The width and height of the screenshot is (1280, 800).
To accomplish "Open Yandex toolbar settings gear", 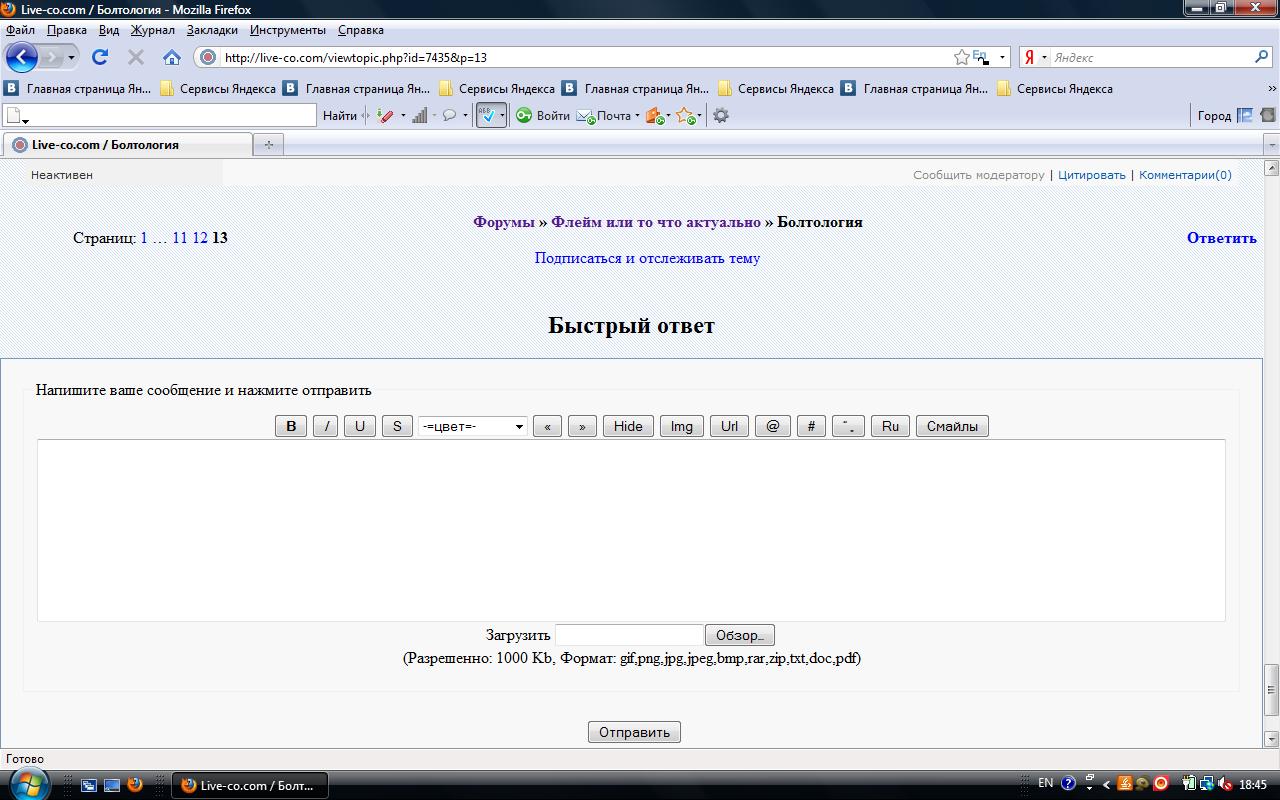I will 720,115.
